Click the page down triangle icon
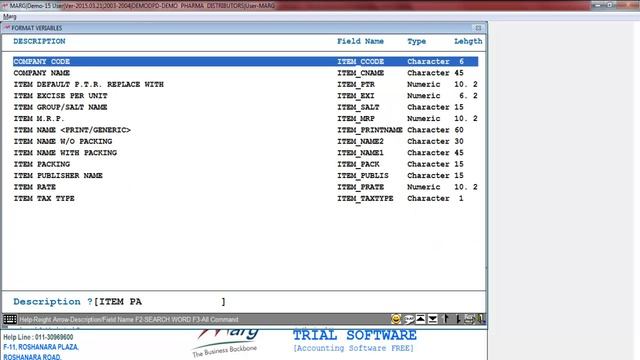Image resolution: width=640 pixels, height=360 pixels. click(433, 319)
